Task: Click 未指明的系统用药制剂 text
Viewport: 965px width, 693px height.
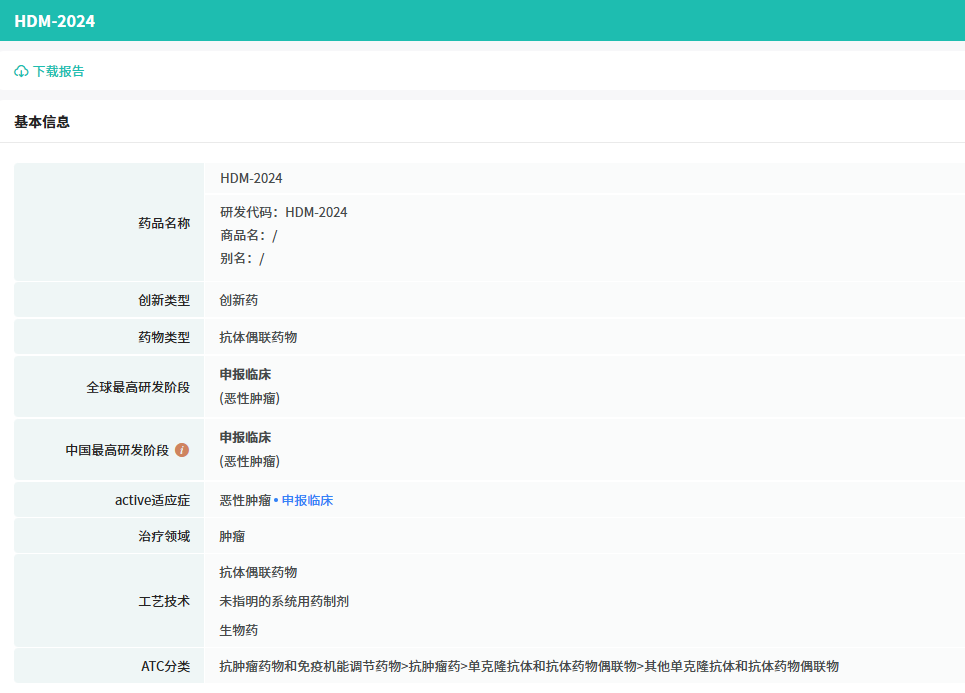Action: [284, 601]
